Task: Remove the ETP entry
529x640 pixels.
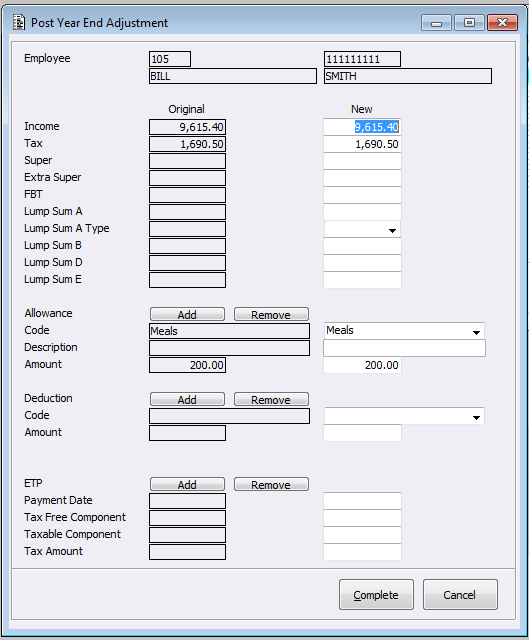Action: point(271,484)
